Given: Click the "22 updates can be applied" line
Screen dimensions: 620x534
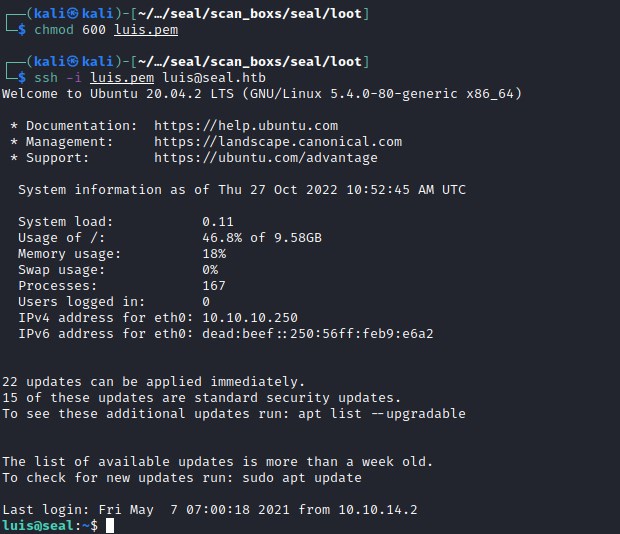Looking at the screenshot, I should pos(154,382).
